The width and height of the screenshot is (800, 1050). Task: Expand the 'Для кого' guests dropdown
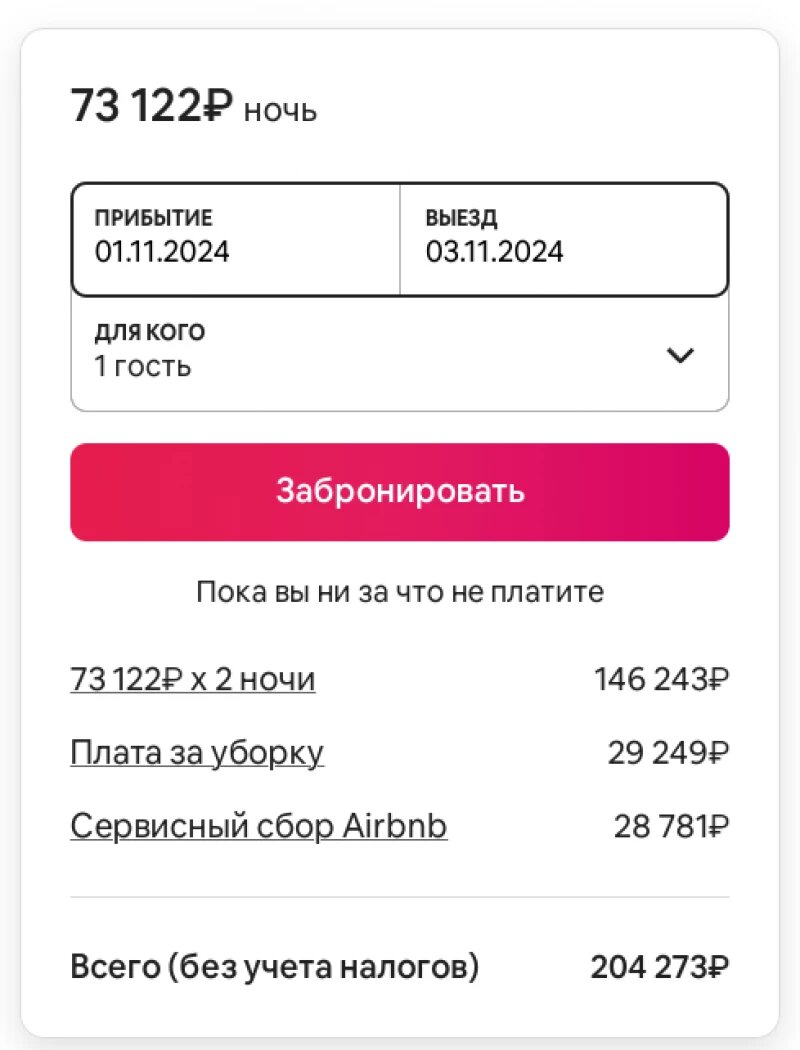tap(400, 350)
